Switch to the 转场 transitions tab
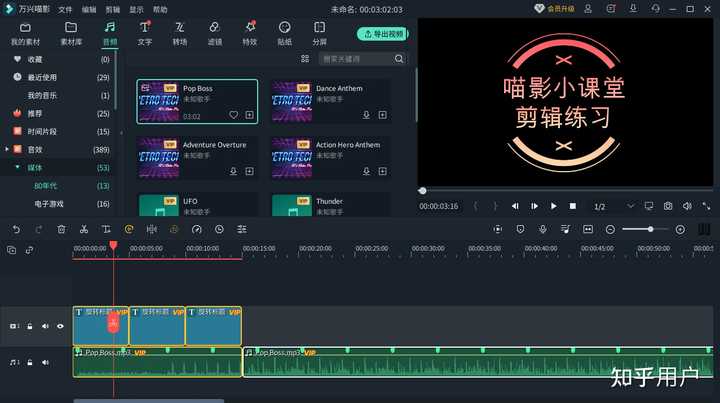Viewport: 720px width, 403px height. tap(180, 34)
